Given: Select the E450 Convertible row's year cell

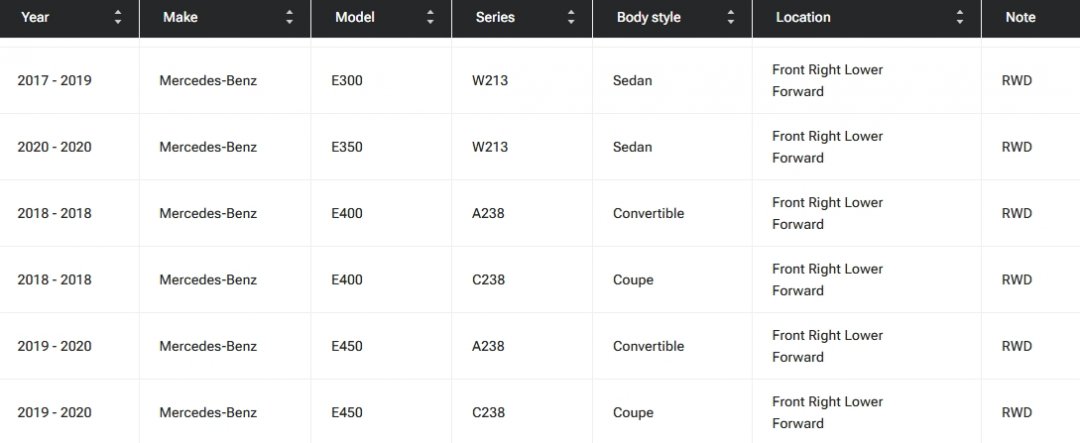Looking at the screenshot, I should (54, 346).
